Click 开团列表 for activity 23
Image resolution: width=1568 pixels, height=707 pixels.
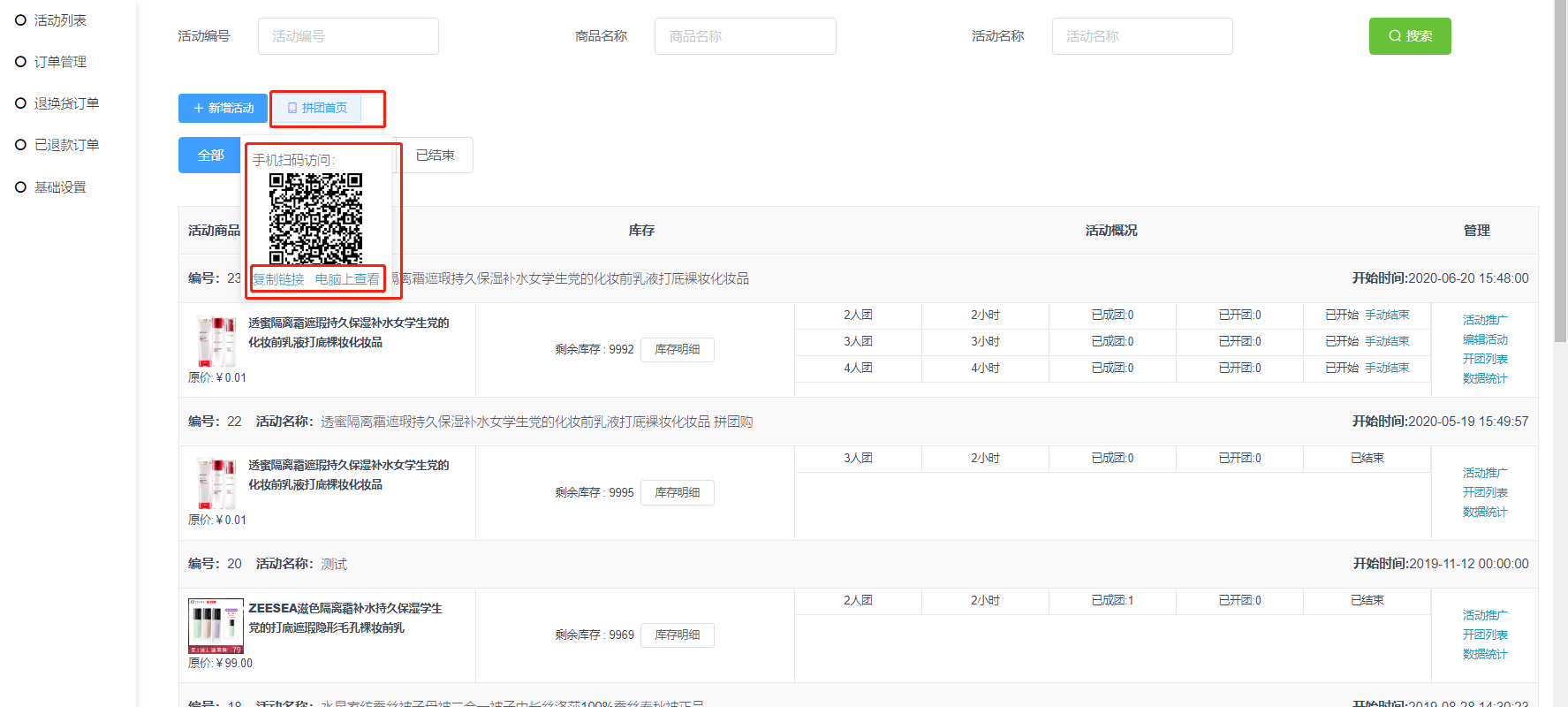pyautogui.click(x=1485, y=359)
